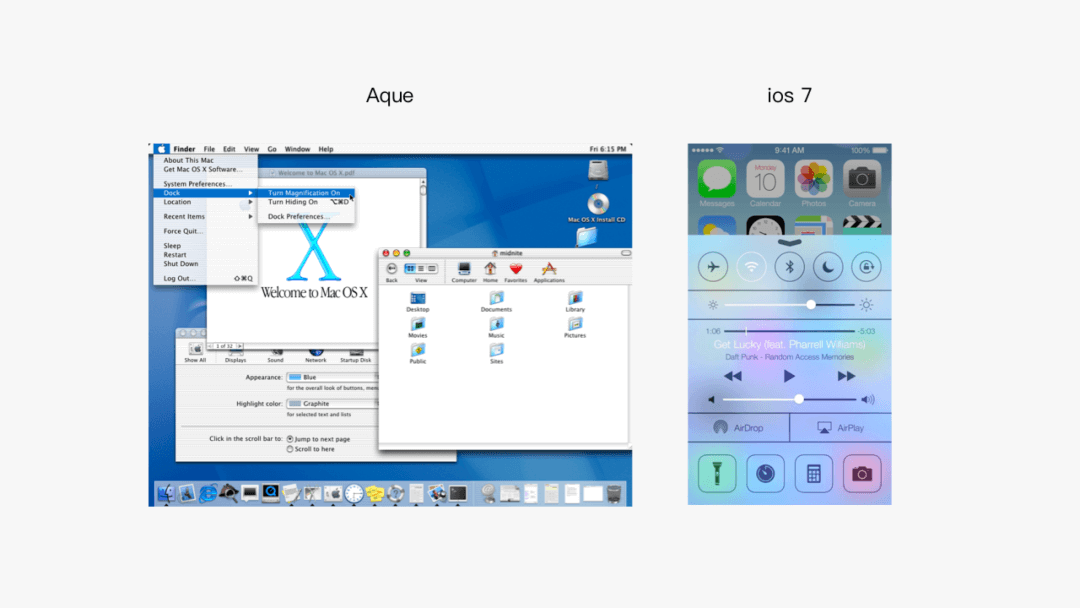
Task: Open Finder menu in menu bar
Action: tap(184, 149)
